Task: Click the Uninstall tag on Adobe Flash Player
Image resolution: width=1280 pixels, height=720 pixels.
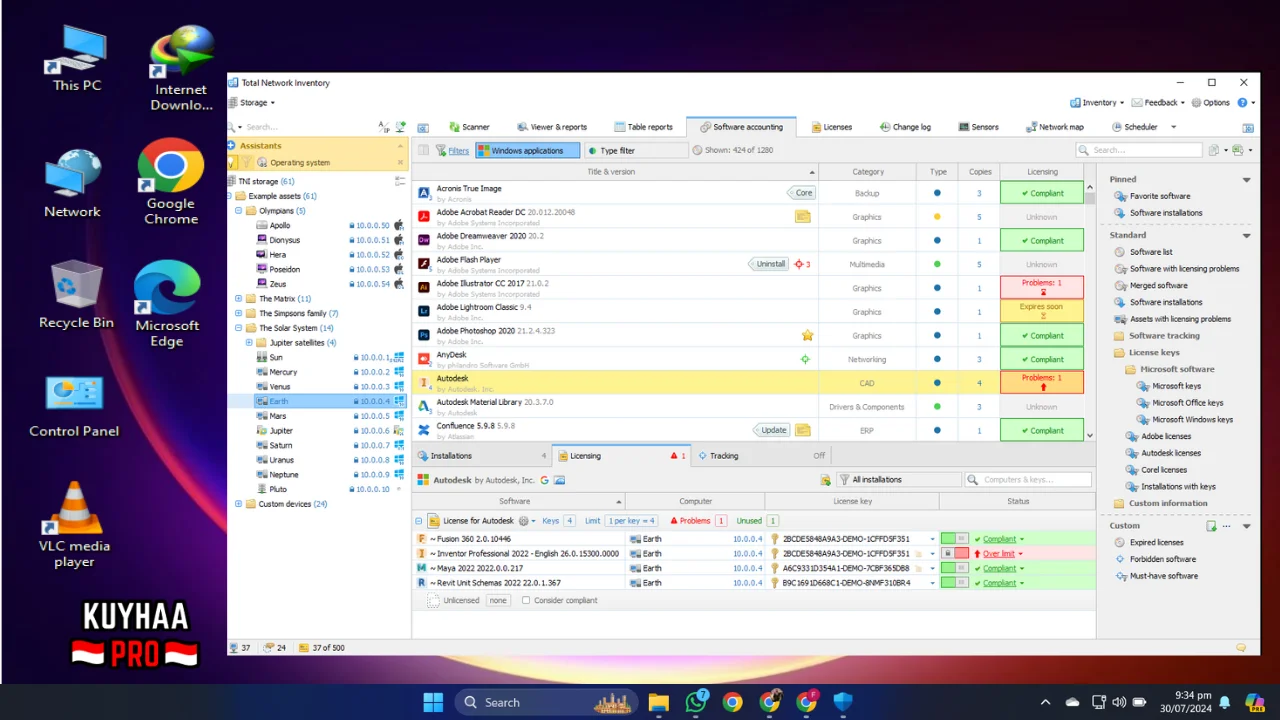Action: tap(767, 264)
